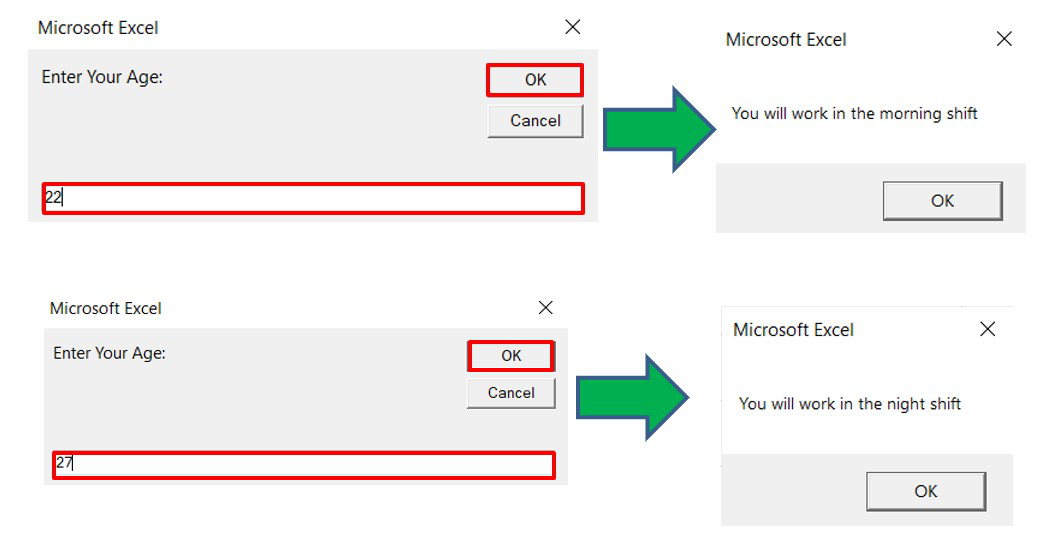Click OK in the dialog with age 22

point(534,80)
